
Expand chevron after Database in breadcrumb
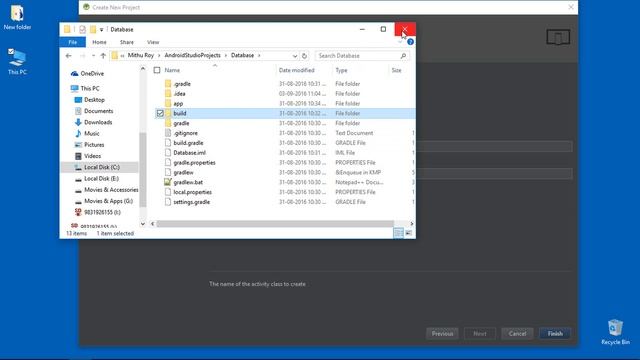pyautogui.click(x=259, y=56)
